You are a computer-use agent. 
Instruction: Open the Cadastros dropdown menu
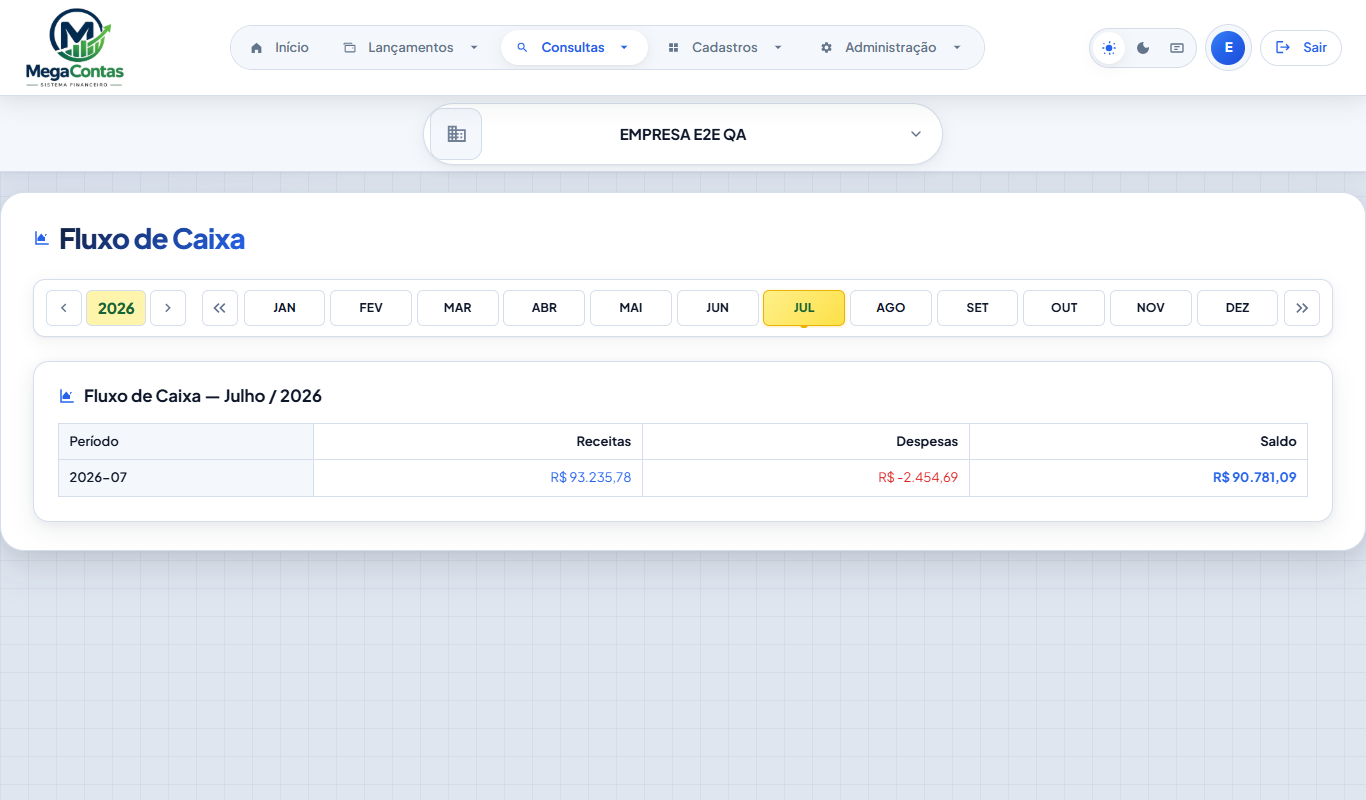(725, 48)
